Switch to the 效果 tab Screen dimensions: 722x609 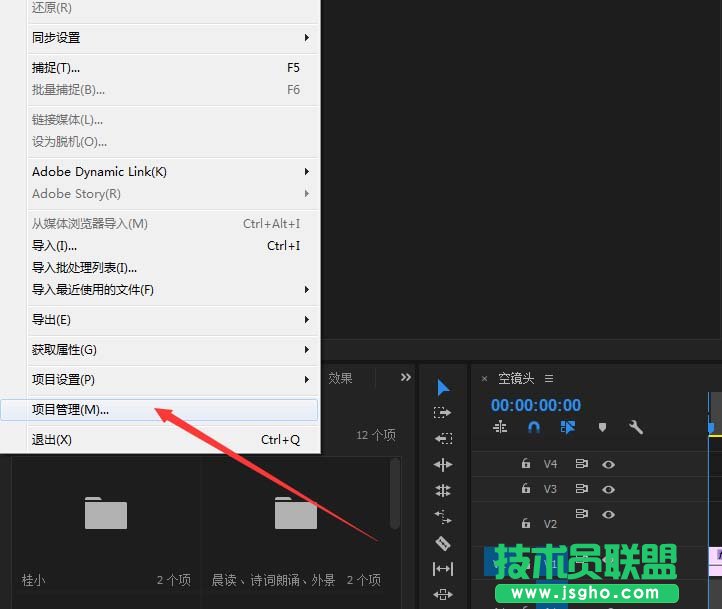(340, 378)
